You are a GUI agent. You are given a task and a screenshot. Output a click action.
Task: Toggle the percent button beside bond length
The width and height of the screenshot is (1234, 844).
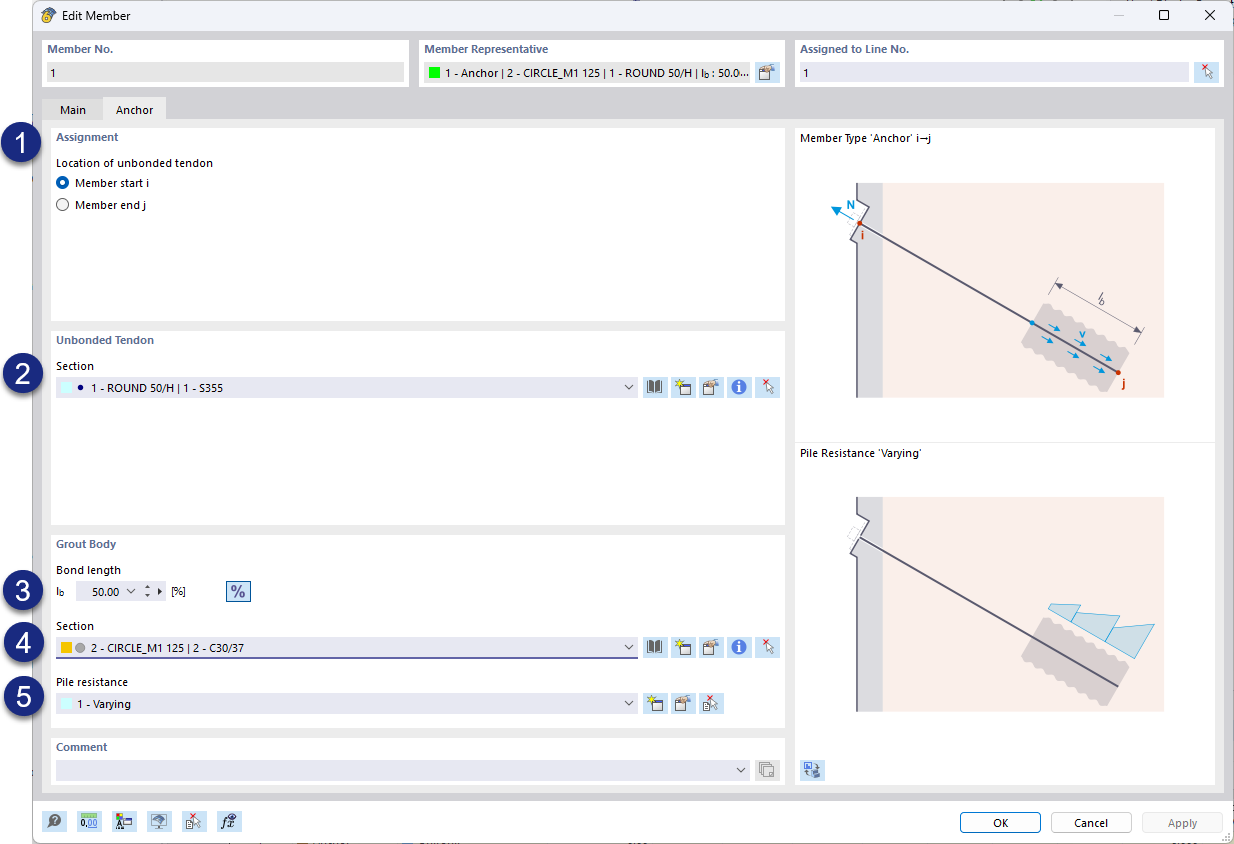[238, 591]
